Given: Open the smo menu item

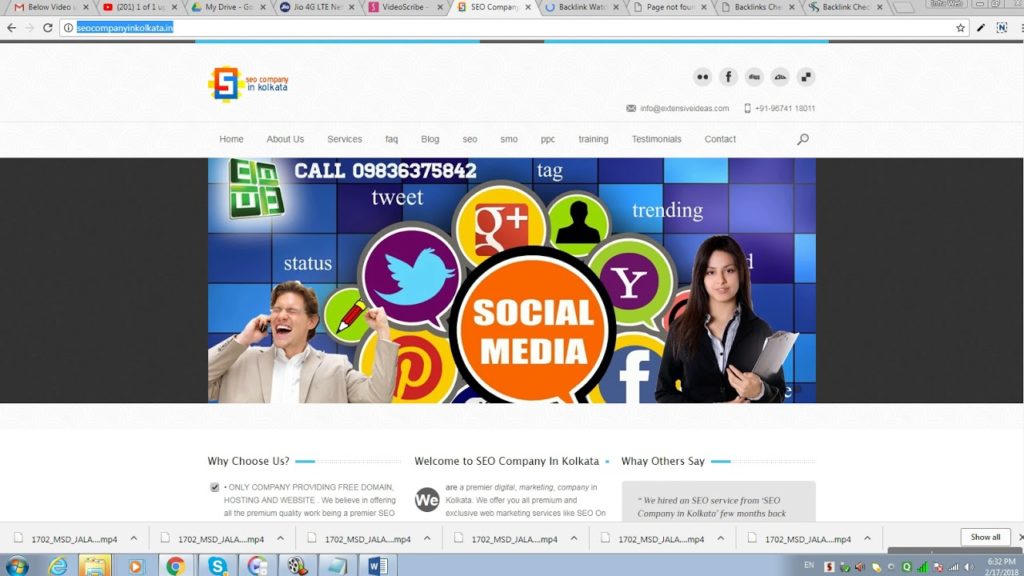Looking at the screenshot, I should 509,139.
